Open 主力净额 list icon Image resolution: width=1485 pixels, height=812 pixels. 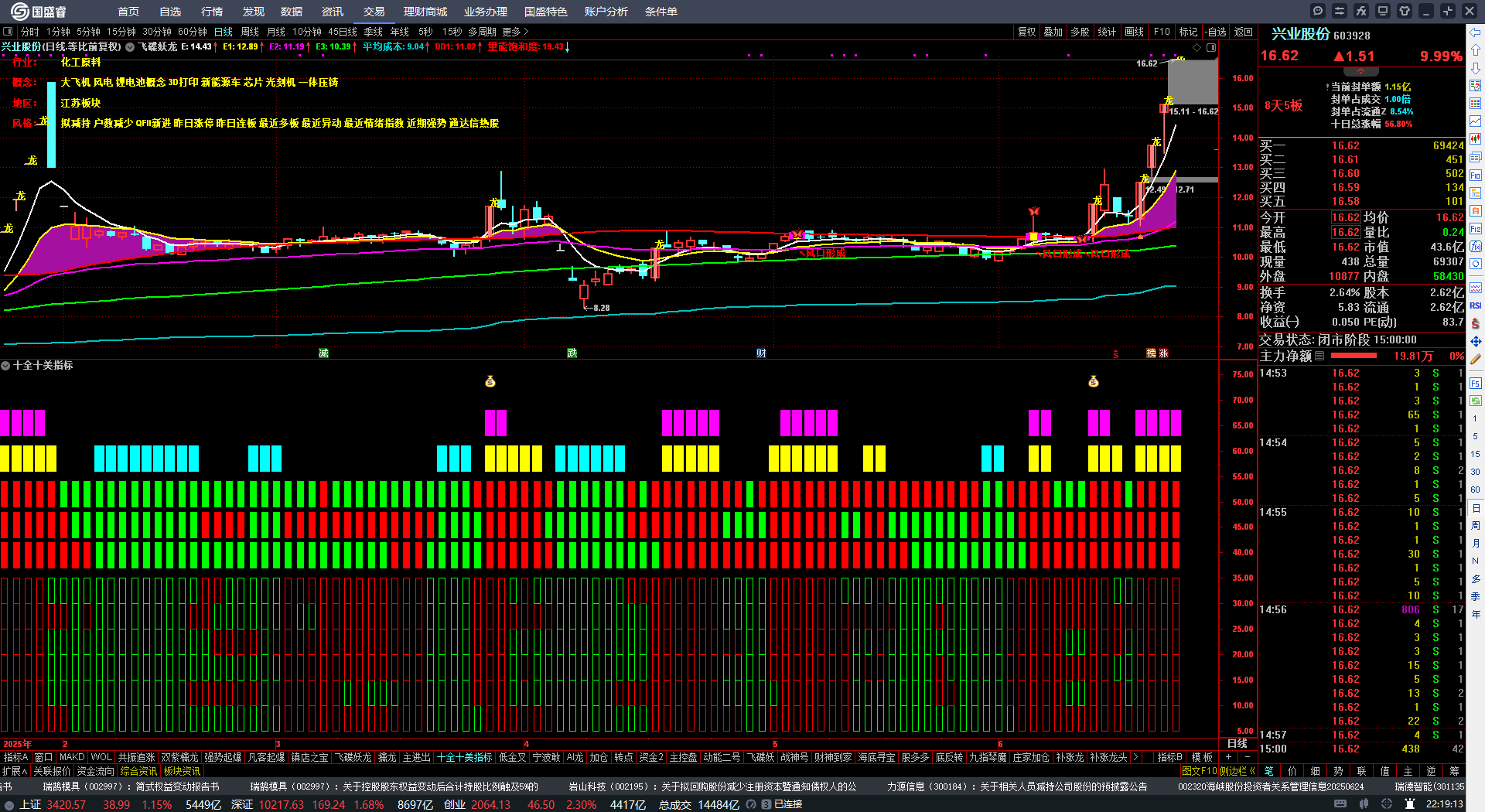click(1319, 356)
